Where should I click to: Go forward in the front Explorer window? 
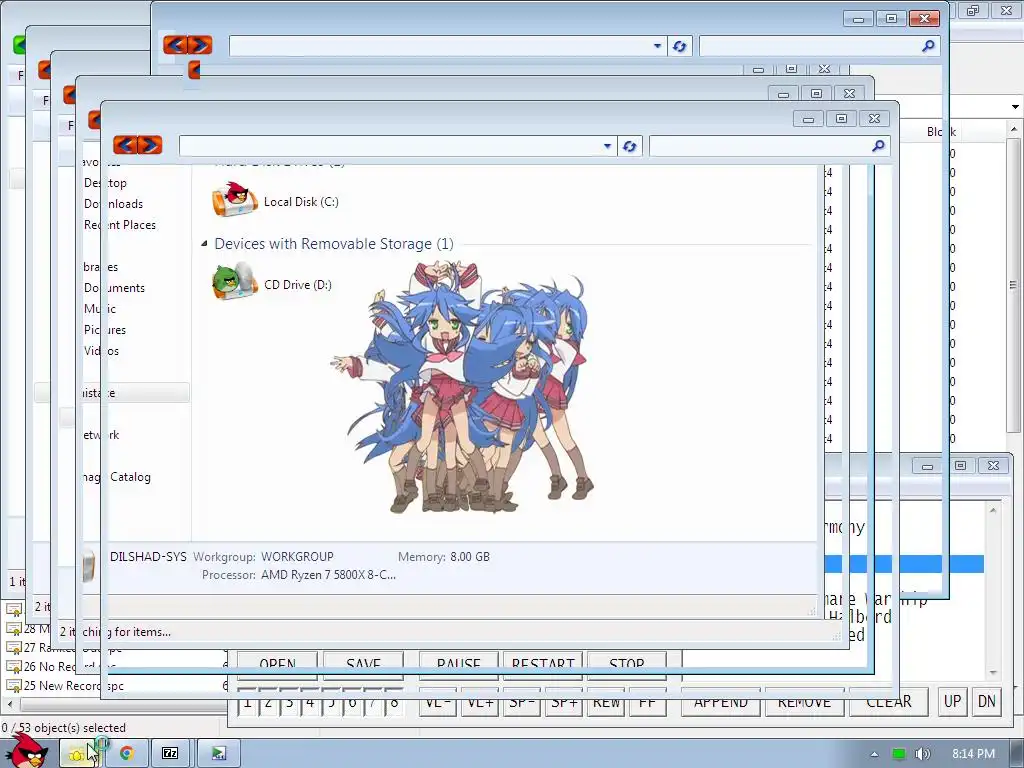[x=150, y=145]
